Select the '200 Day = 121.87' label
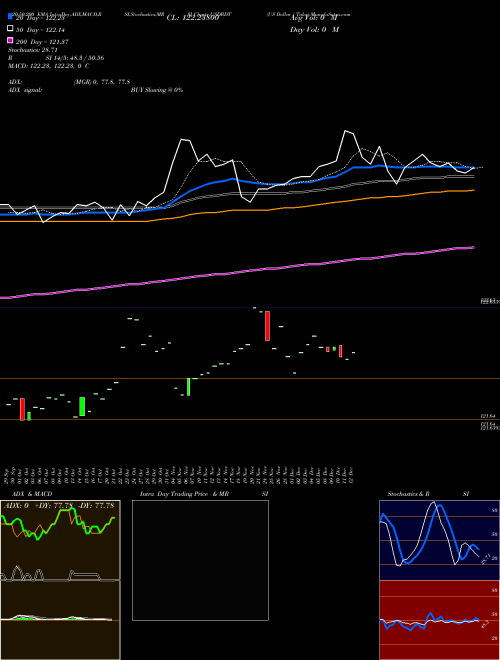This screenshot has height=660, width=500. (x=42, y=42)
